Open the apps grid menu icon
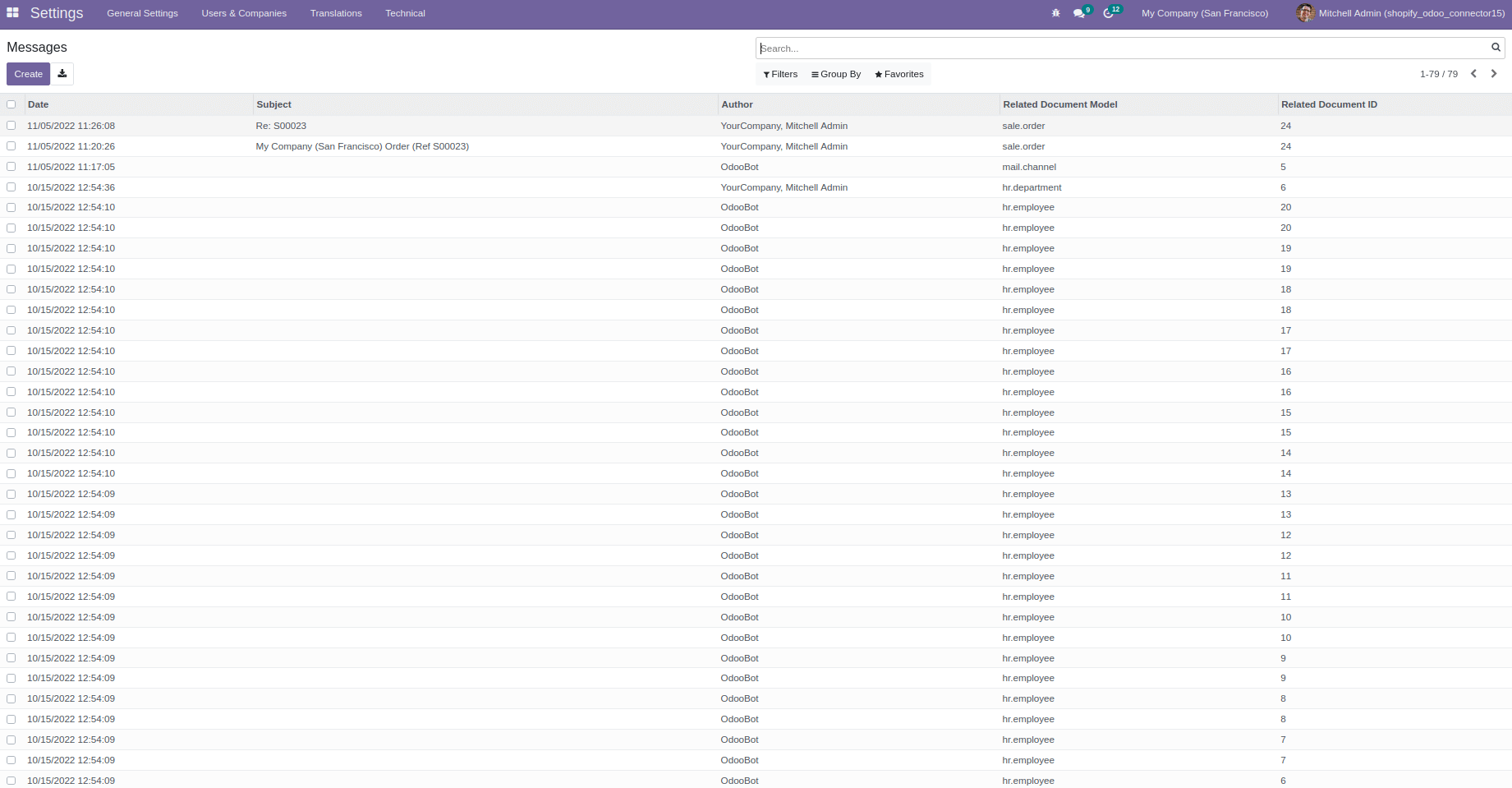Viewport: 1512px width, 788px height. pos(12,12)
